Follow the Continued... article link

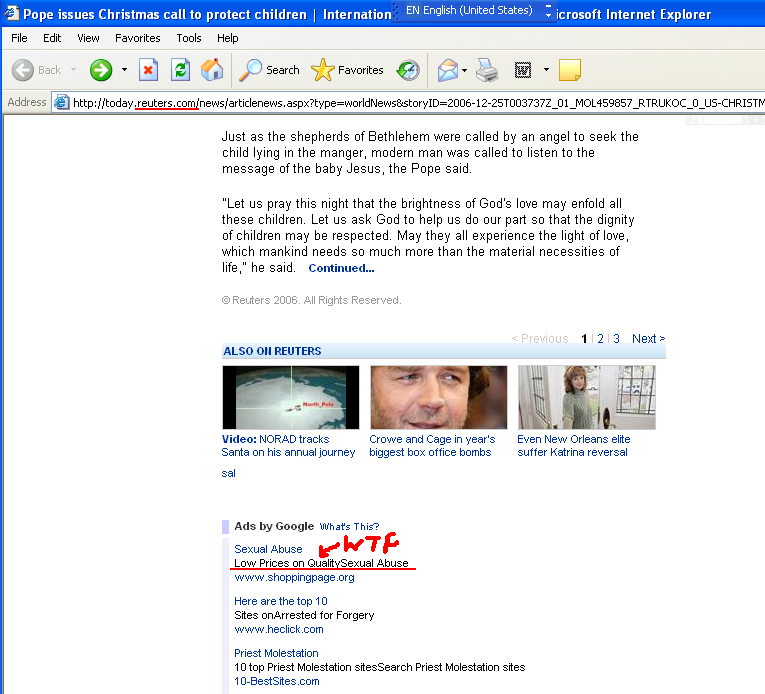(341, 268)
